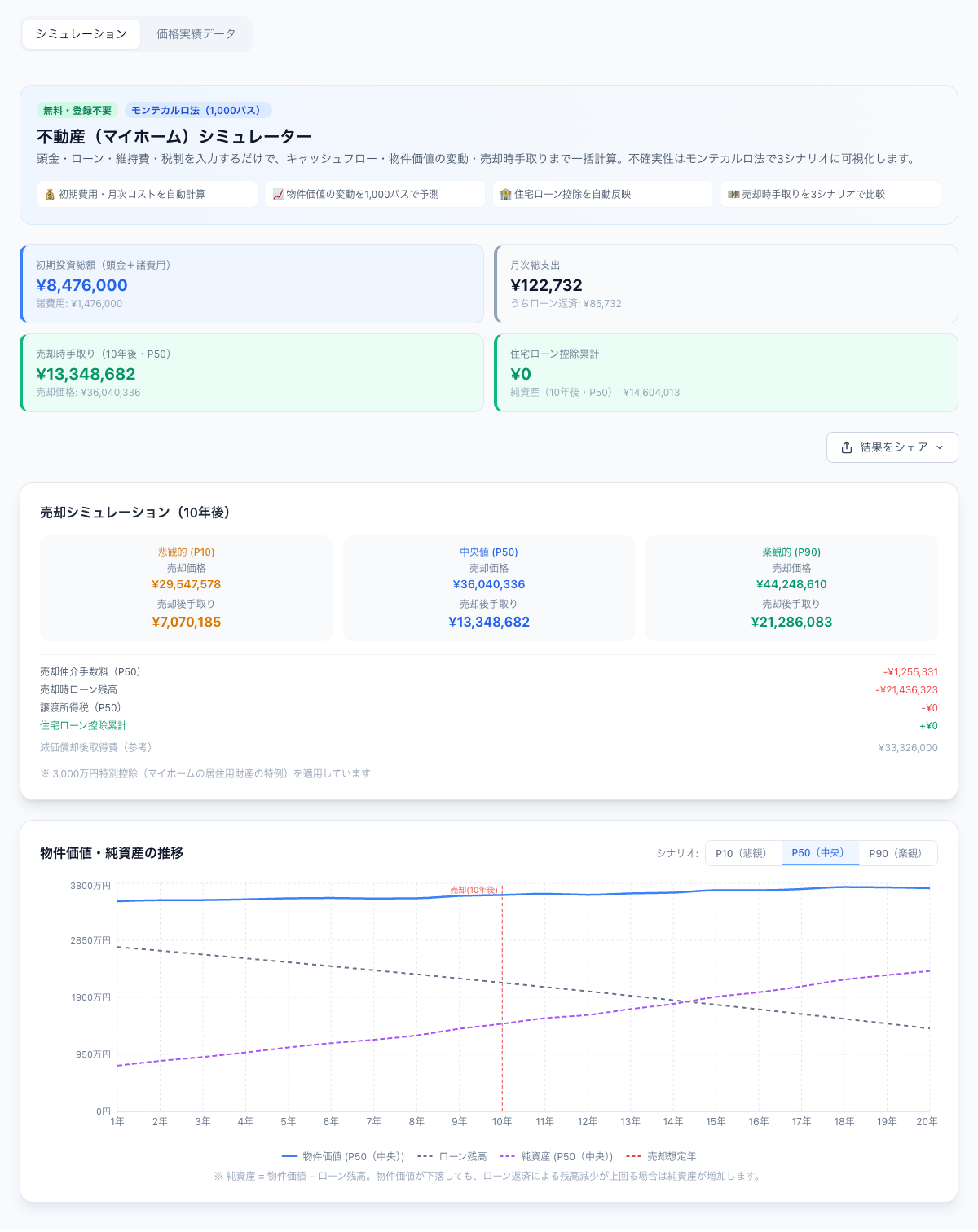Click the 楽観的 (P90) scenario card
The width and height of the screenshot is (978, 1232).
791,588
